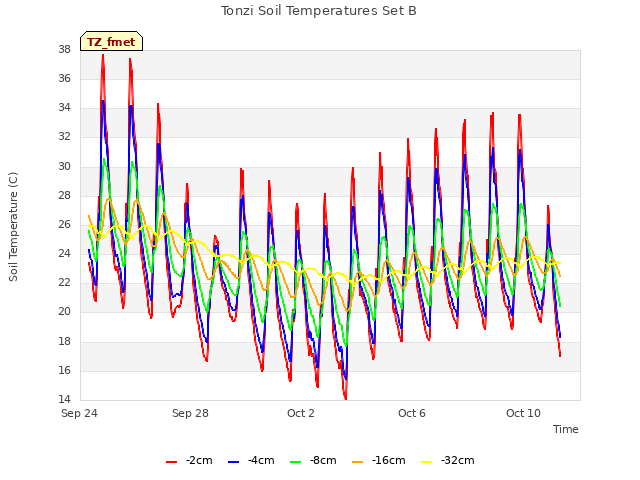Viewport: 640px width, 480px height.
Task: Click the yellow -32cm legend swatch
Action: click(427, 462)
